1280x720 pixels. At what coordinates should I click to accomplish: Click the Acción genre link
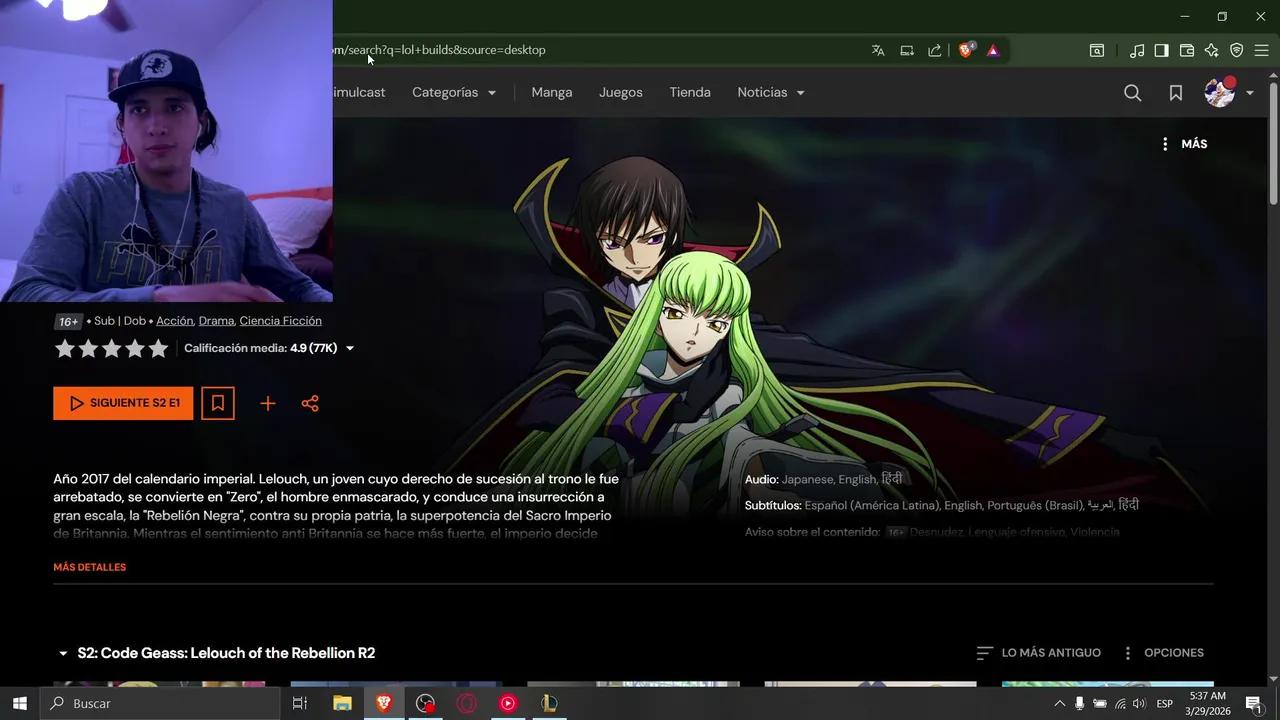coord(175,321)
